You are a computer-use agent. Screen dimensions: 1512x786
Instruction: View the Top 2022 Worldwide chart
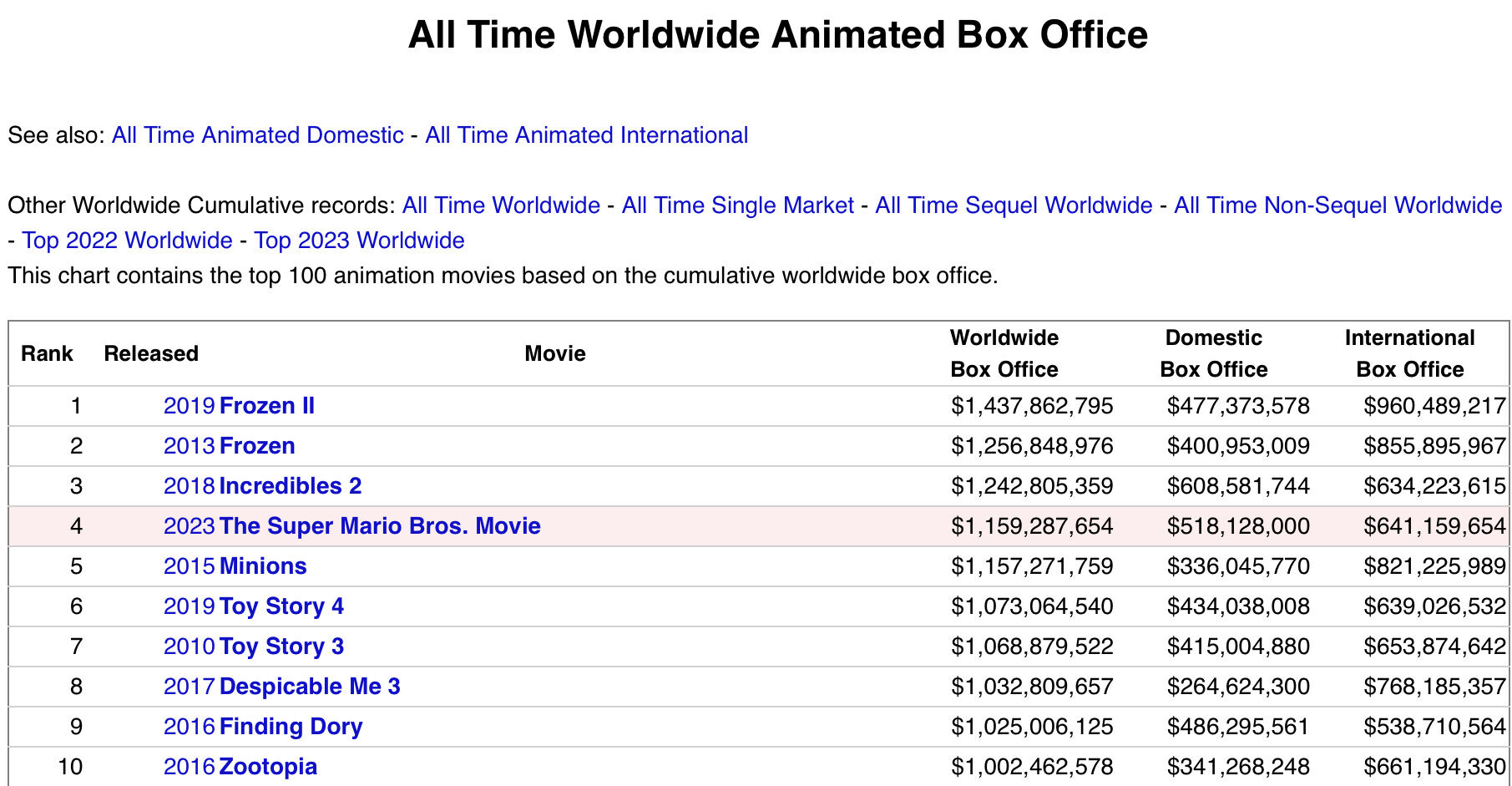127,241
